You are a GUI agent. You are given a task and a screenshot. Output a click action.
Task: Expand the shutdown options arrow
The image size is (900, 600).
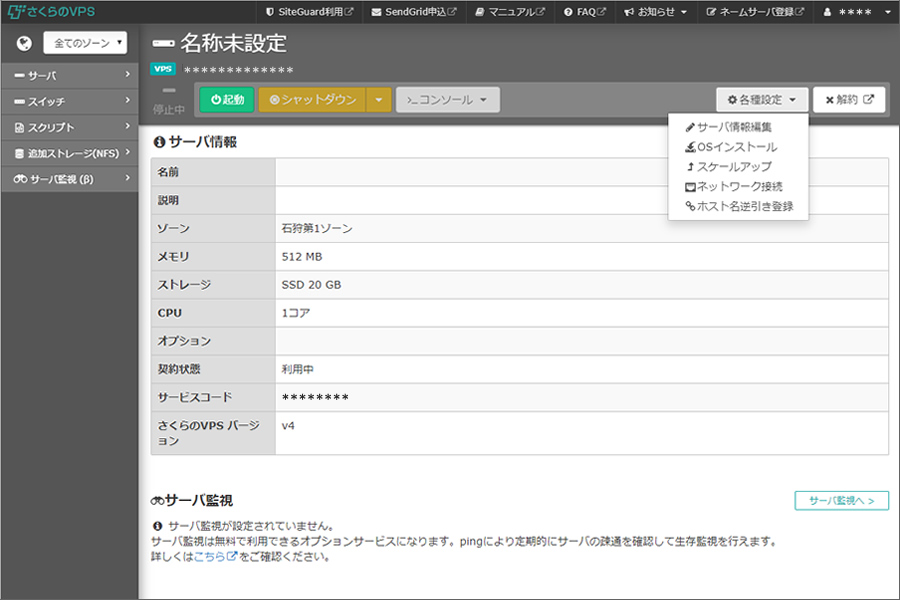[379, 100]
